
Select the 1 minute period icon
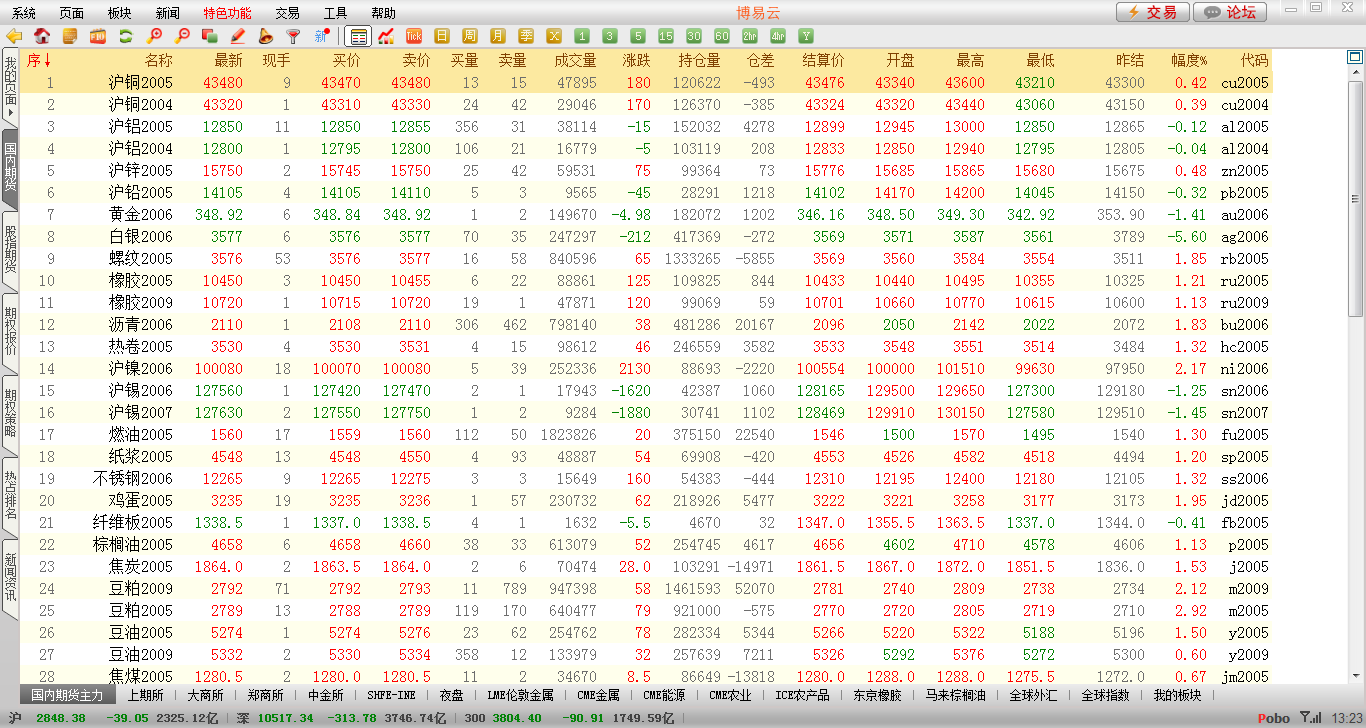click(582, 36)
